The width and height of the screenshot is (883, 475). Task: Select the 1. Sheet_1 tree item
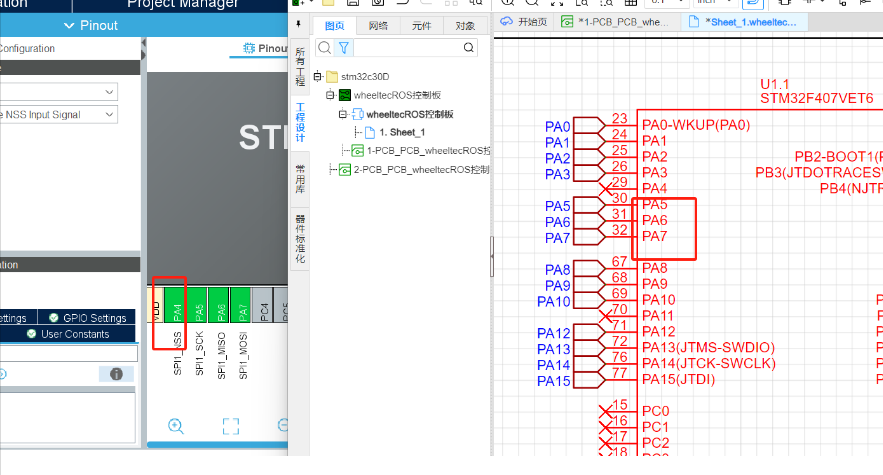(402, 132)
